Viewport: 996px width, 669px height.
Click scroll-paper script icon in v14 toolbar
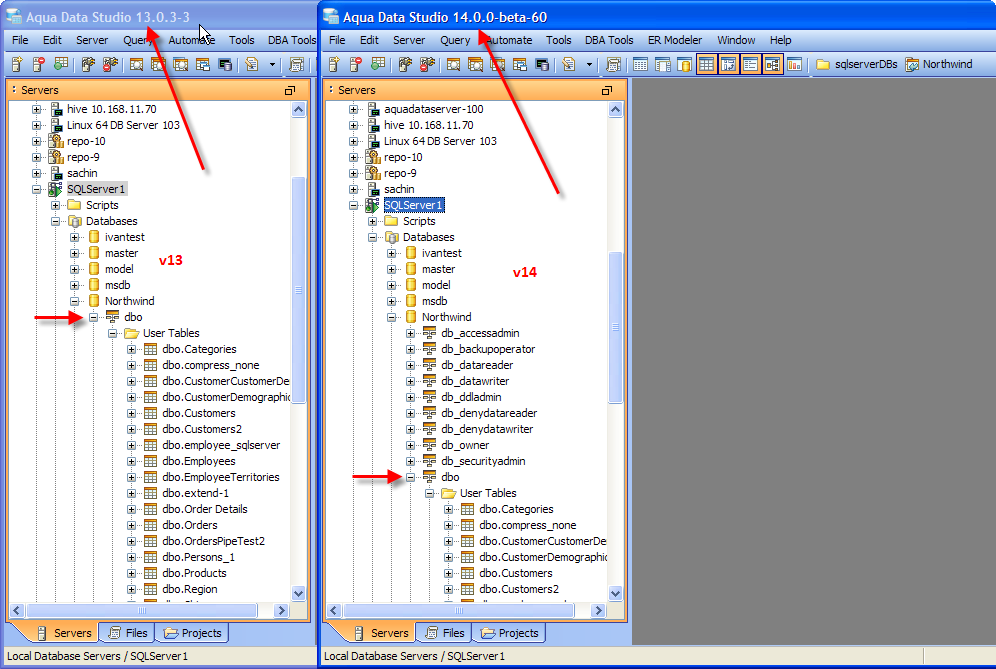coord(613,64)
